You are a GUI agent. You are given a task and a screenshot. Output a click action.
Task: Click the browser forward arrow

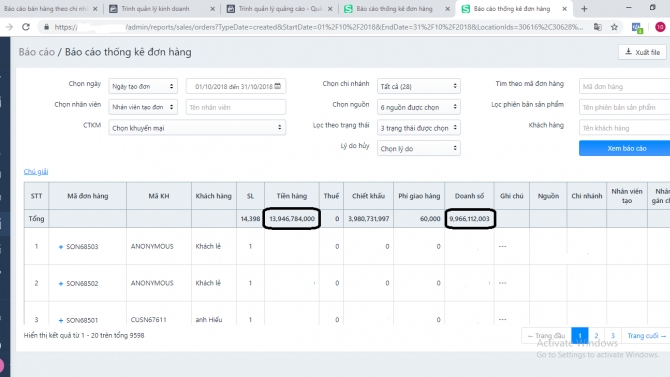(9, 27)
